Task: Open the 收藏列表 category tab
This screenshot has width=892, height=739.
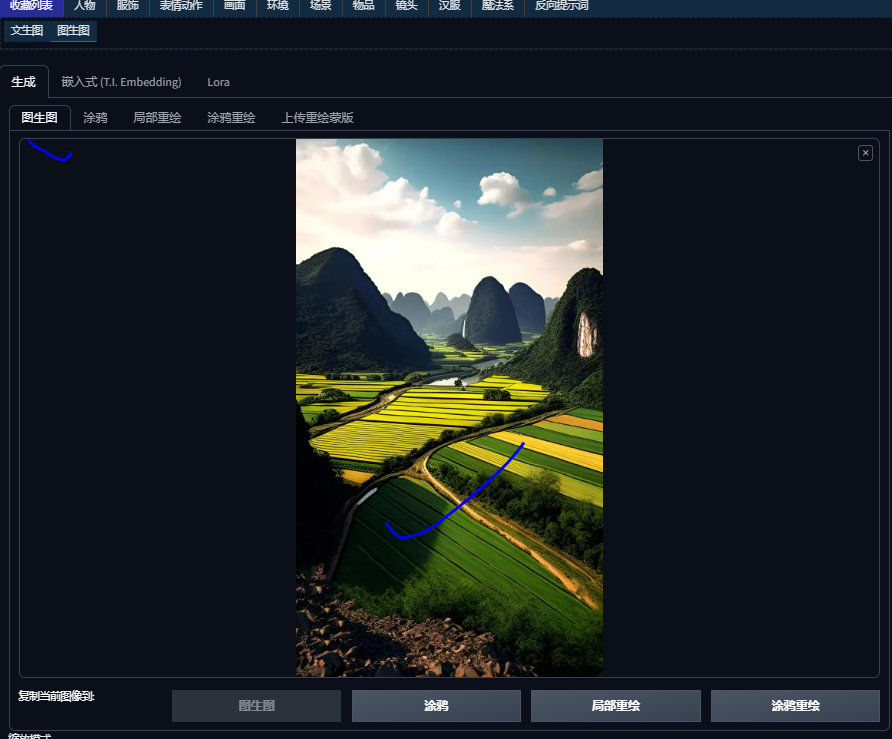Action: click(x=31, y=6)
